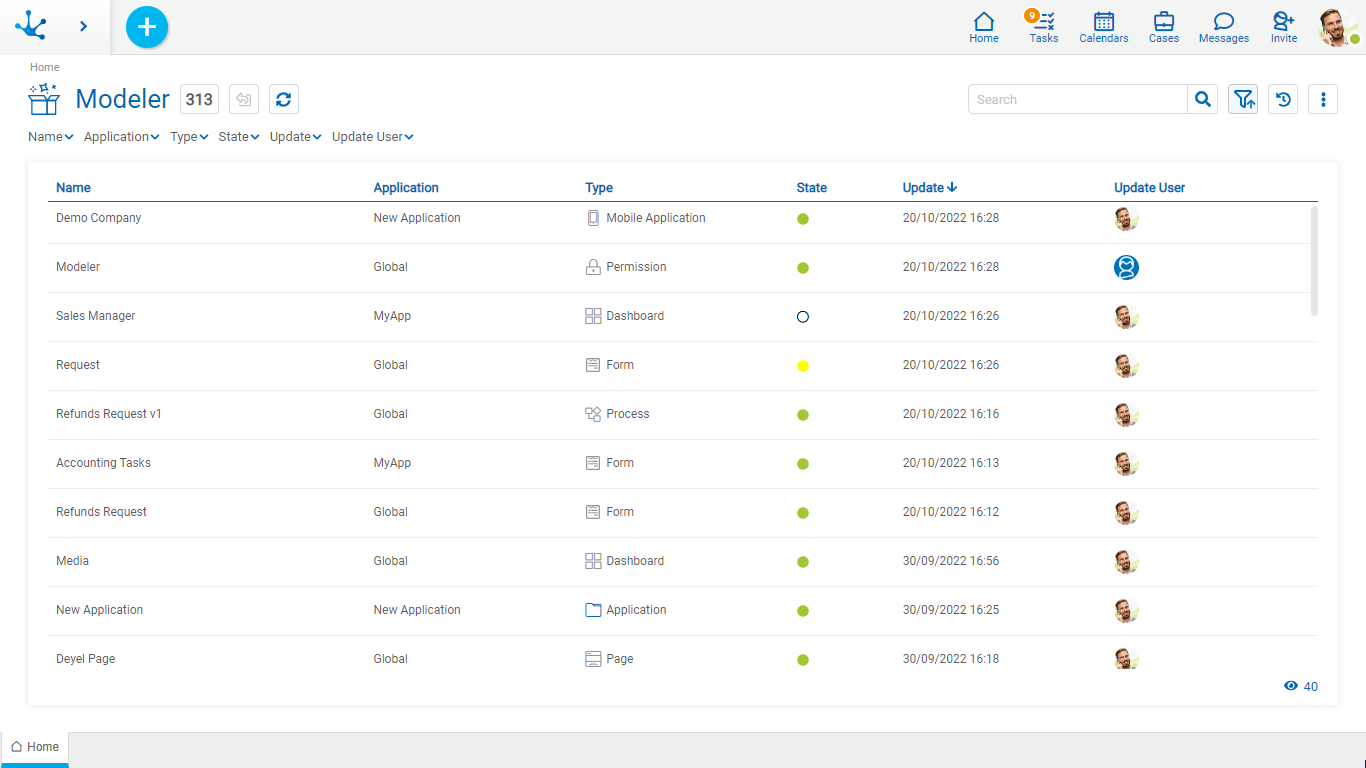This screenshot has height=768, width=1366.
Task: Sort by the Application column header
Action: [x=406, y=188]
